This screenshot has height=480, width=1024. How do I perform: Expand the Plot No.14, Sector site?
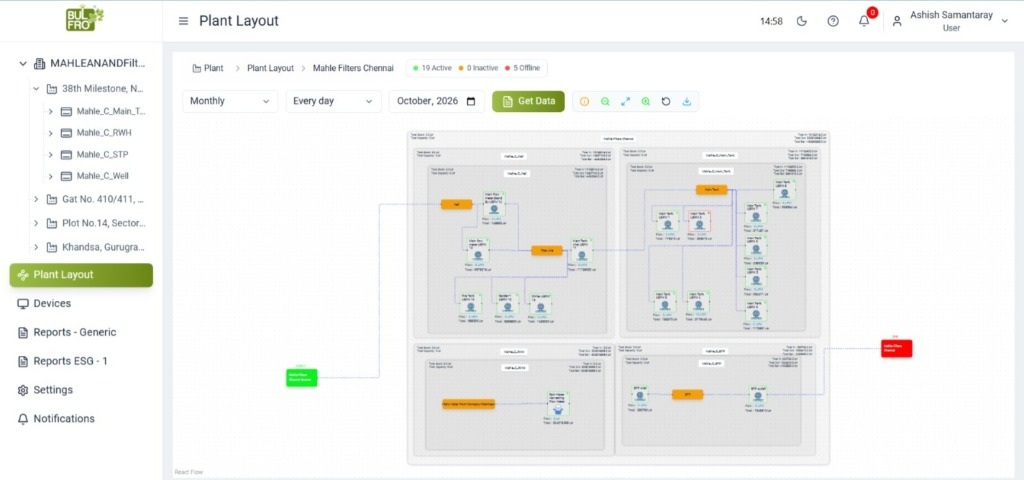(x=37, y=223)
